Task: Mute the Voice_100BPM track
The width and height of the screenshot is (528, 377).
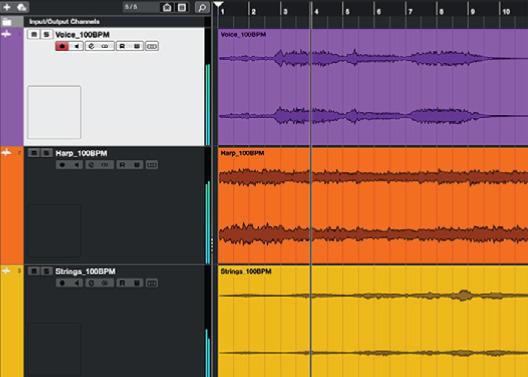Action: click(x=34, y=34)
